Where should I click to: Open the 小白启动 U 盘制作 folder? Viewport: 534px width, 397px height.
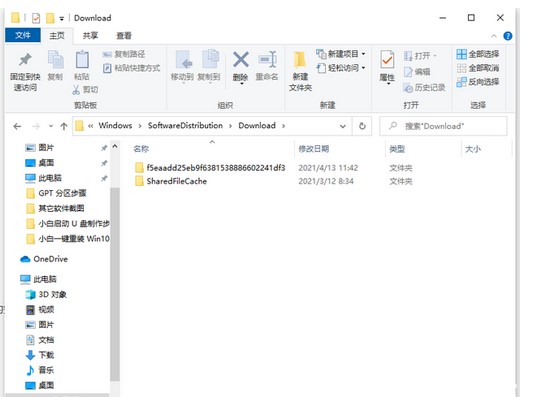(68, 224)
